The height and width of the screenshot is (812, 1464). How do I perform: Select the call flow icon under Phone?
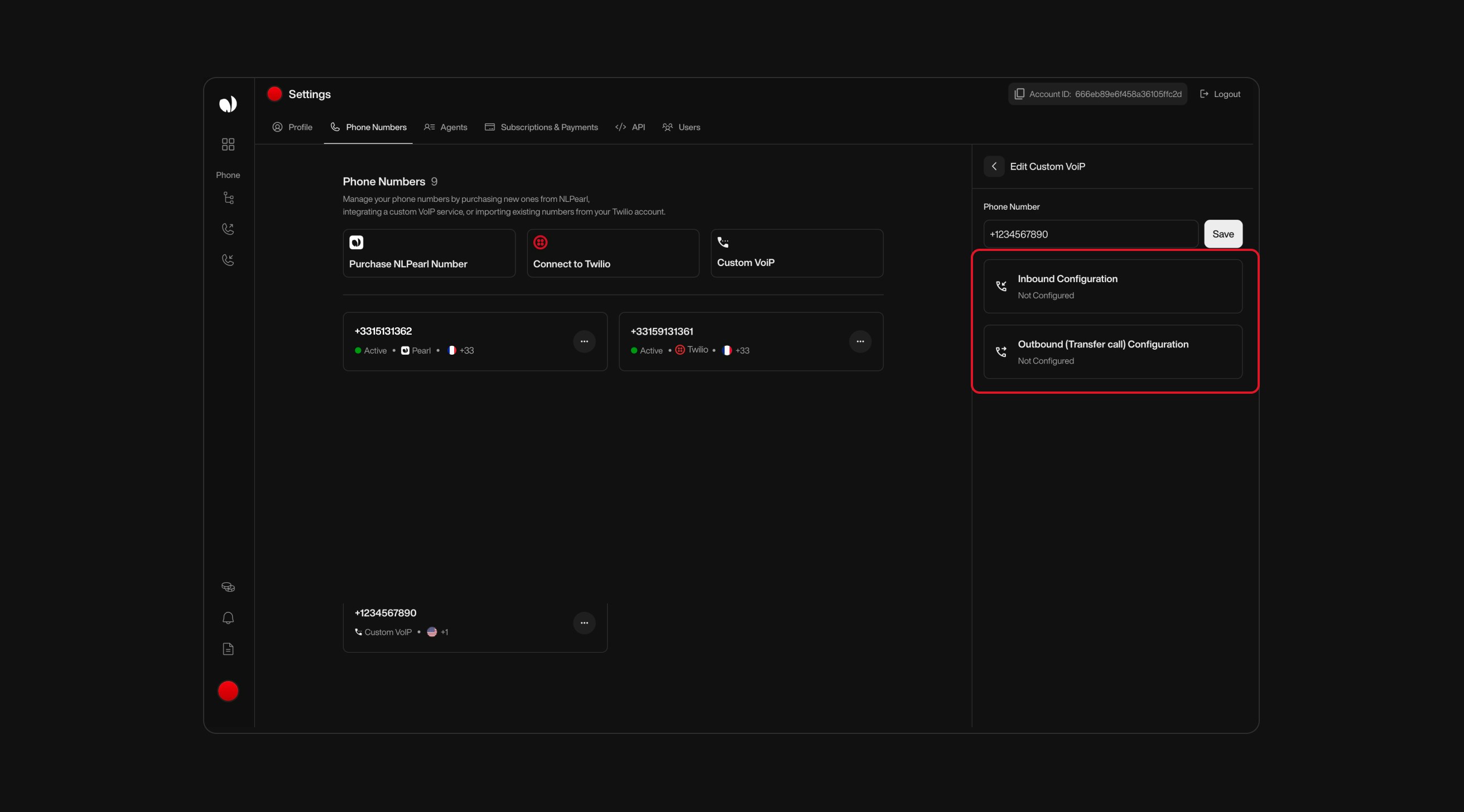(228, 197)
